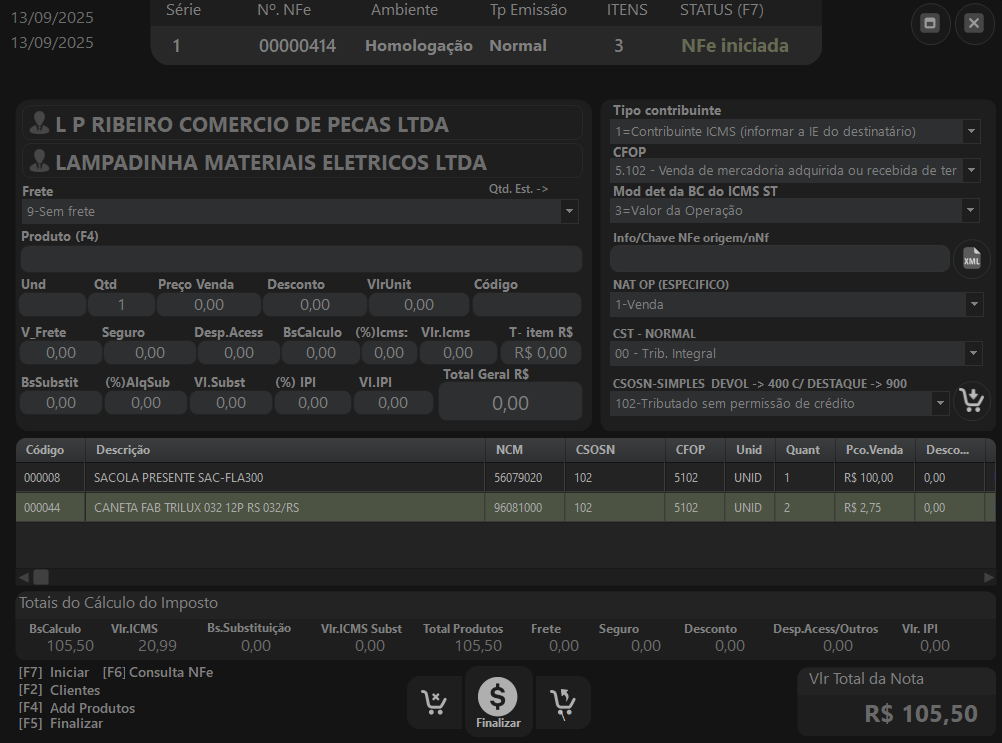Click the person icon beside LAMPADINHA MATERIAIS
Image resolution: width=1002 pixels, height=743 pixels.
tap(40, 162)
